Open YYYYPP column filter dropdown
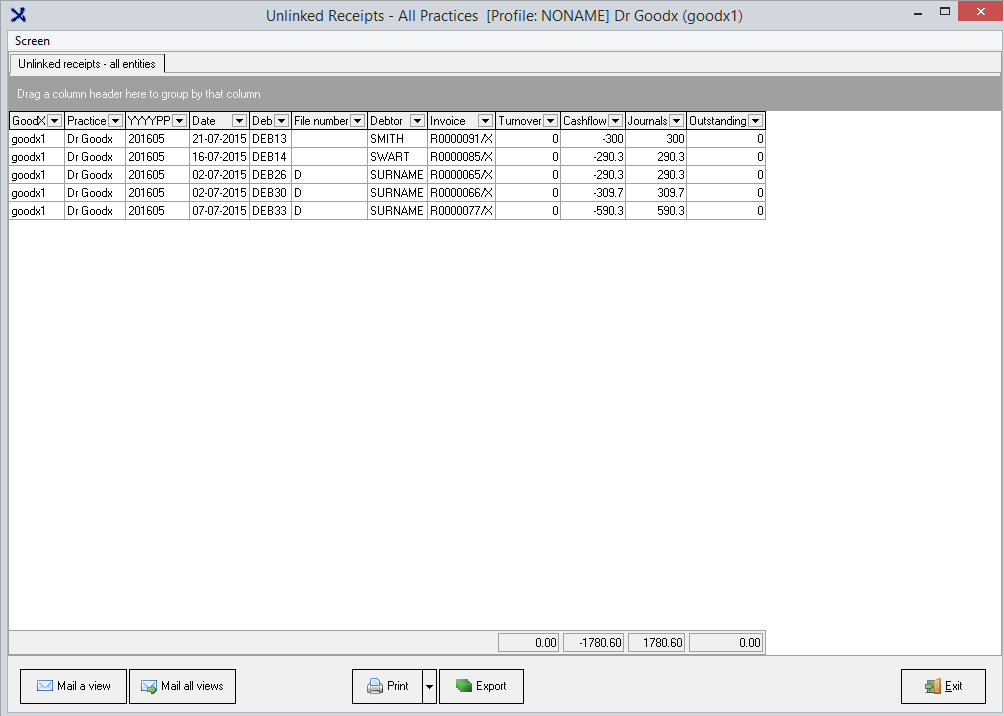Viewport: 1004px width, 716px height. tap(179, 120)
